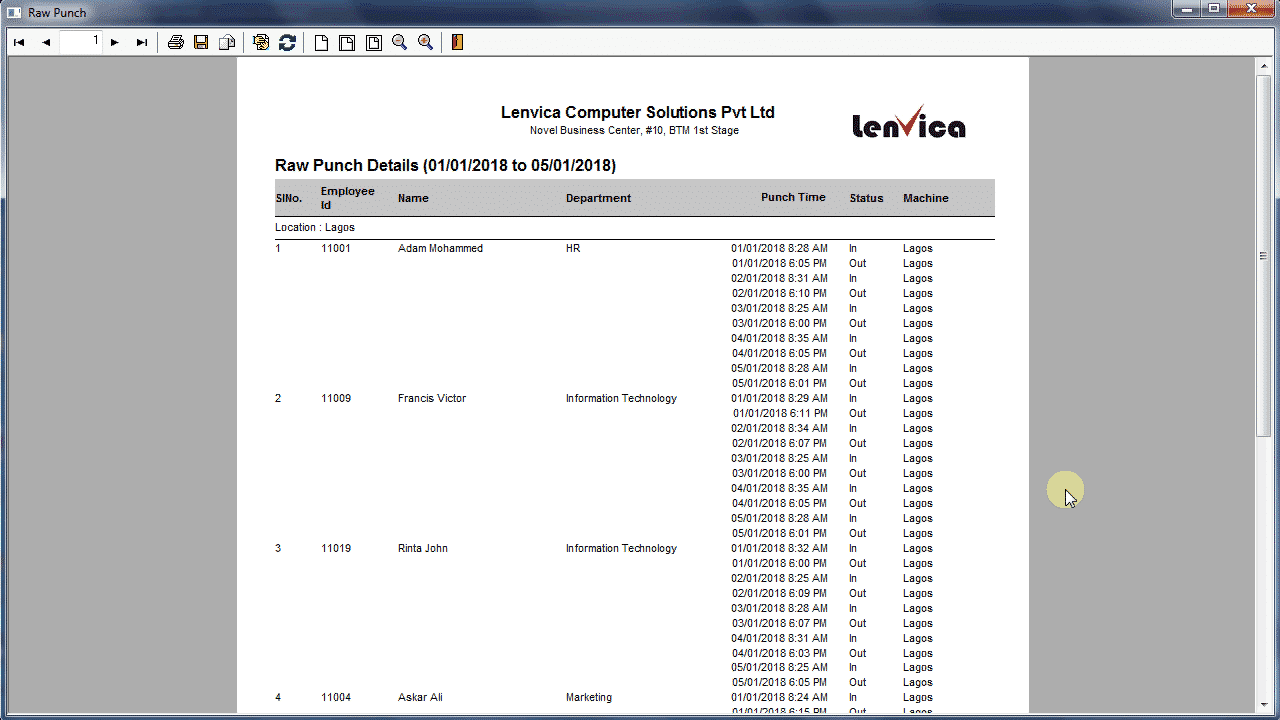Maximize the Raw Punch window
Viewport: 1280px width, 720px height.
pyautogui.click(x=1214, y=9)
